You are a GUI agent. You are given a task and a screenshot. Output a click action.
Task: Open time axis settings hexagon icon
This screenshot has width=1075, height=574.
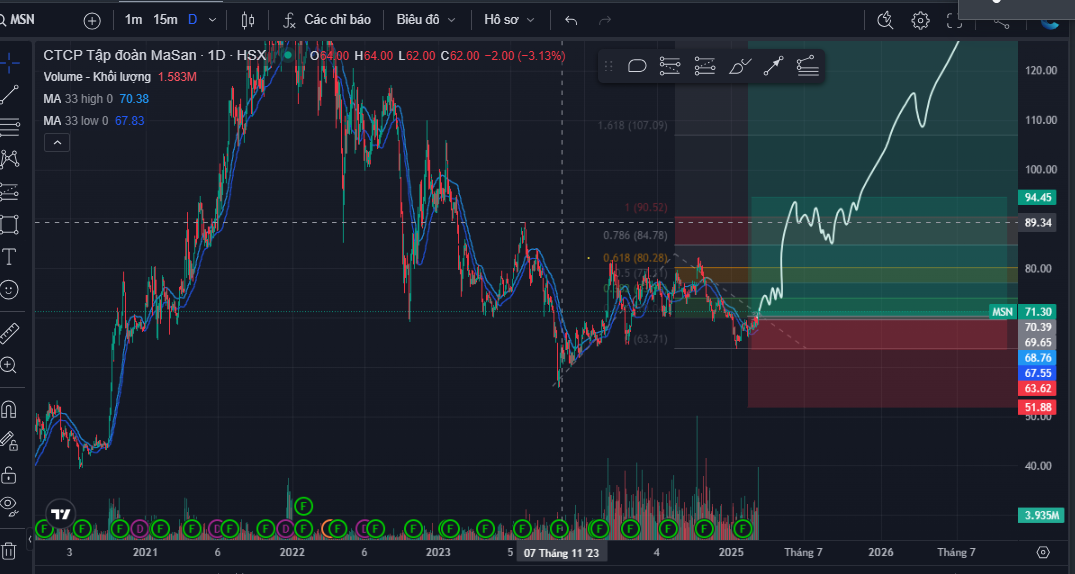(x=1043, y=552)
